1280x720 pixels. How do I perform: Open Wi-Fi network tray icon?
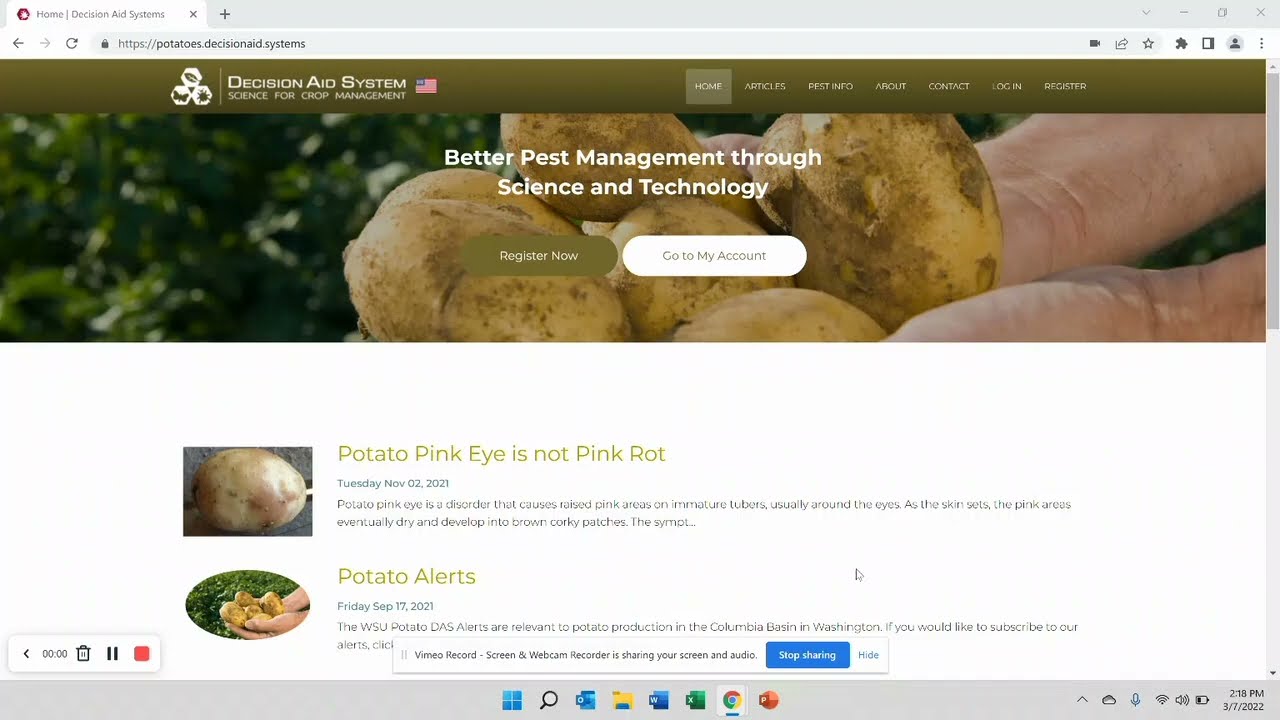pos(1162,700)
